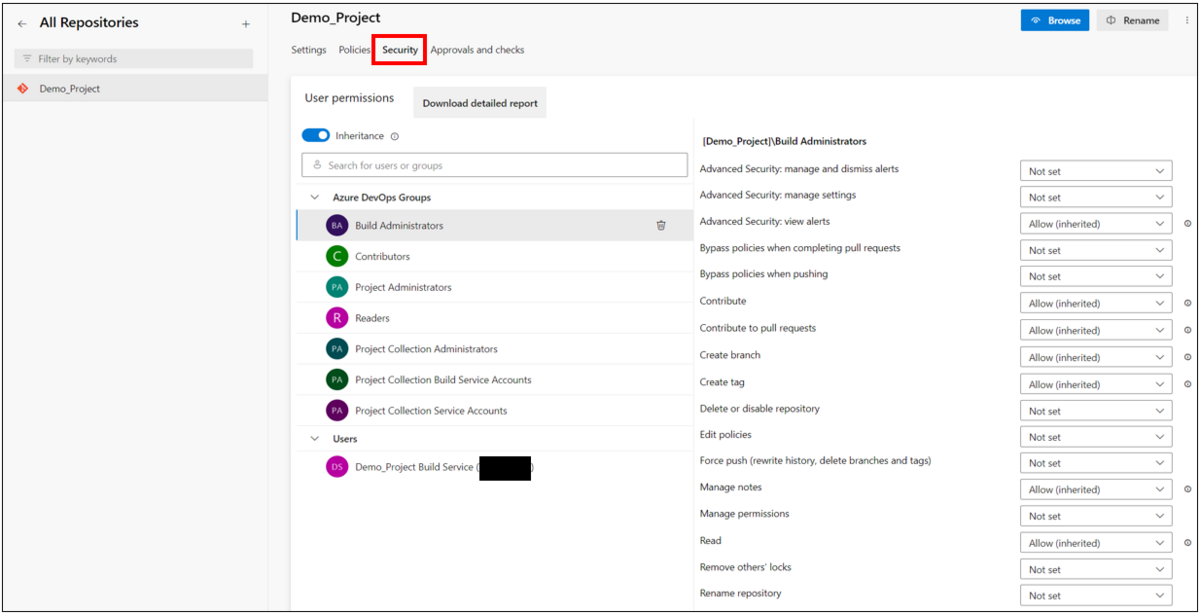Screen dimensions: 1200x613
Task: Open the Edit policies permission dropdown
Action: click(x=1096, y=437)
